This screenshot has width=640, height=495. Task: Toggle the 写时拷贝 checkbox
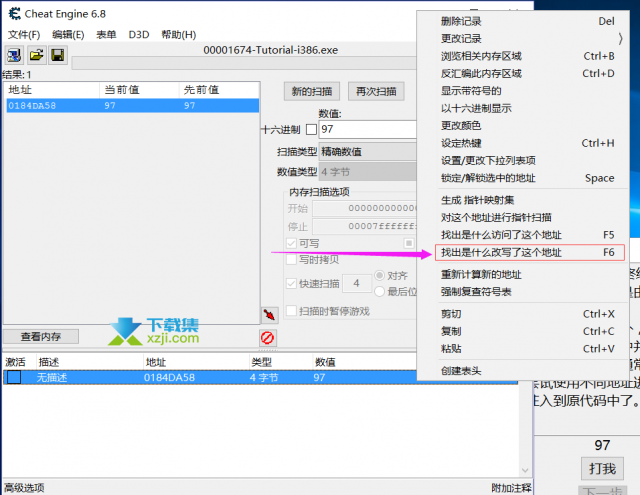click(x=291, y=260)
